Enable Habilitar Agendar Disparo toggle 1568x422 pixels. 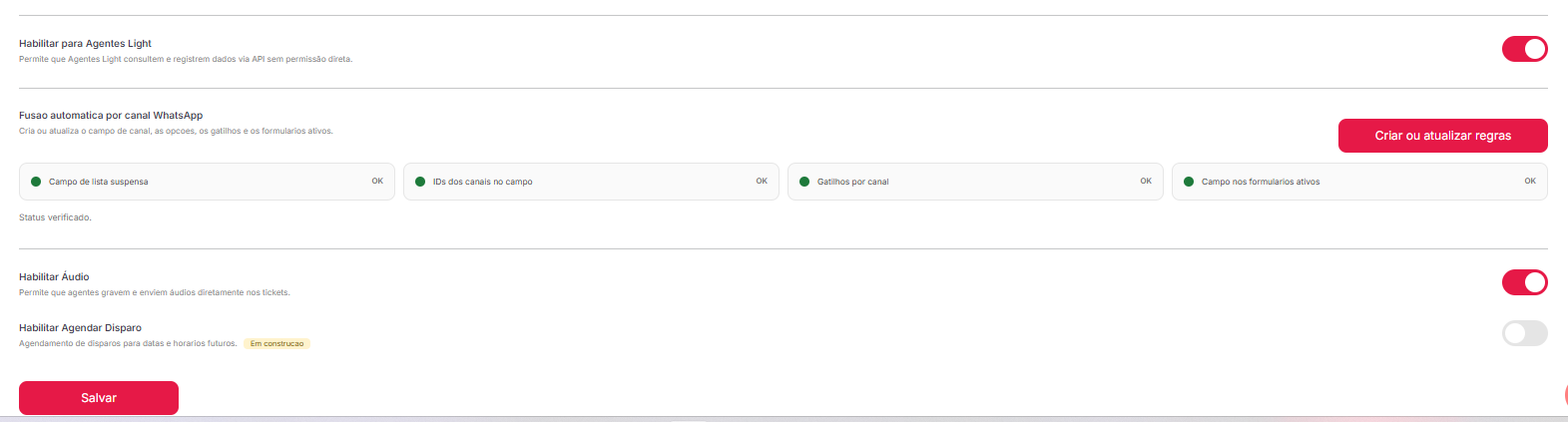point(1524,333)
